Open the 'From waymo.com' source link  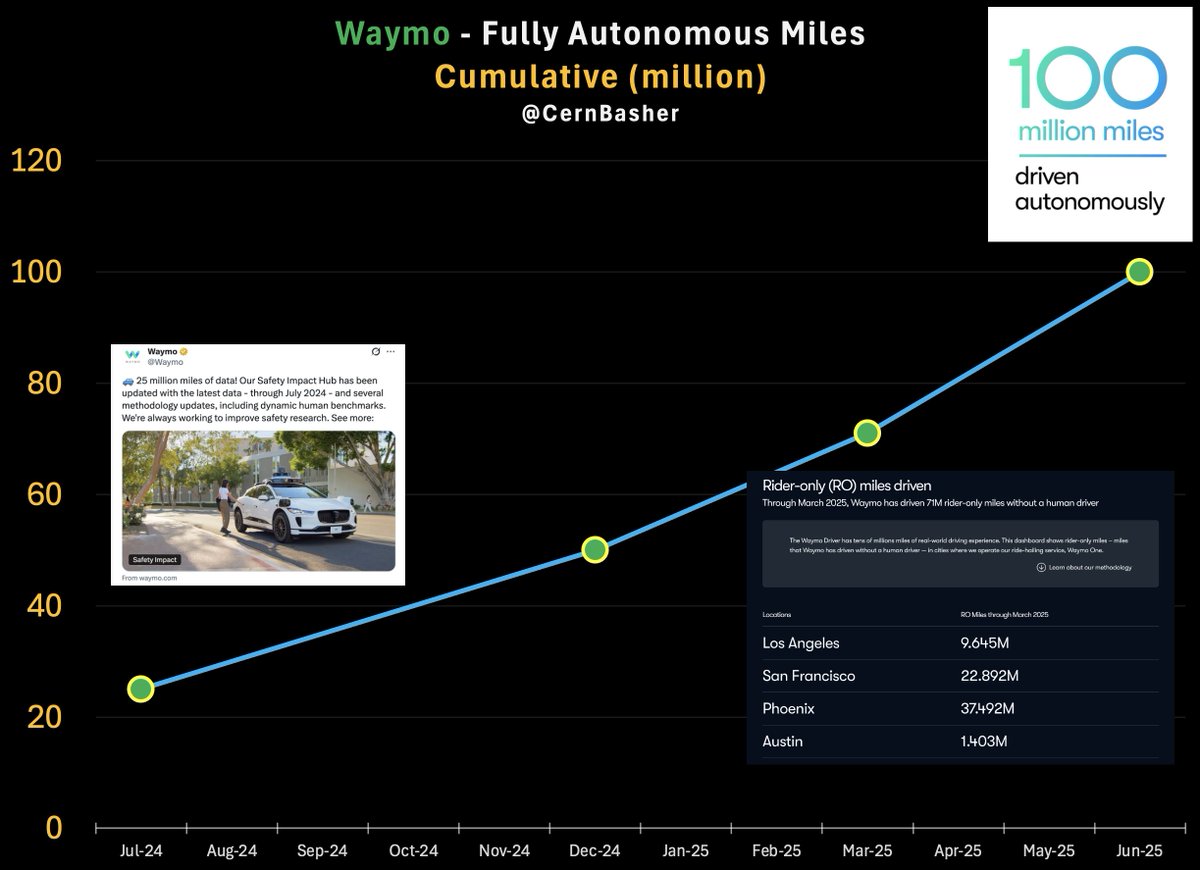click(x=150, y=578)
